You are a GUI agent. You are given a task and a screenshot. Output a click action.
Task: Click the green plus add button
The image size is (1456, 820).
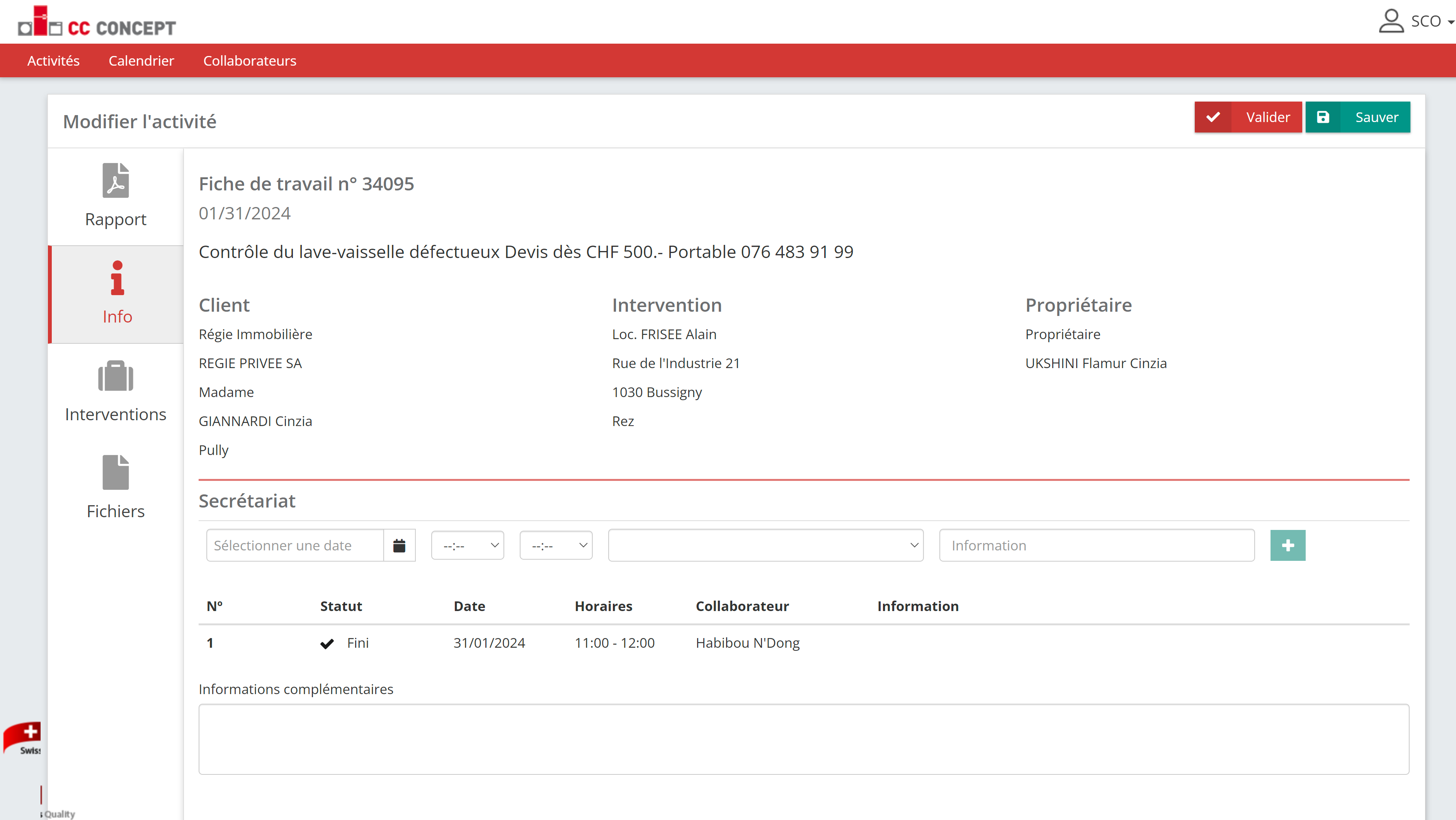point(1288,545)
